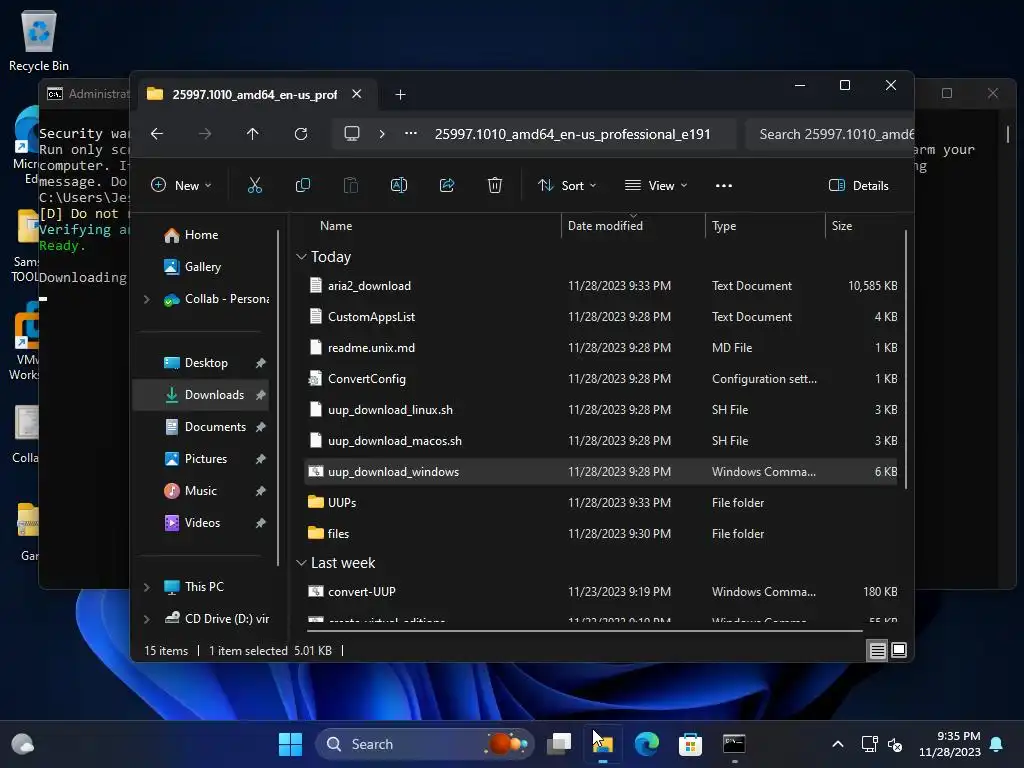Screen dimensions: 1024x768
Task: Open the clock and date in taskbar
Action: coord(950,744)
